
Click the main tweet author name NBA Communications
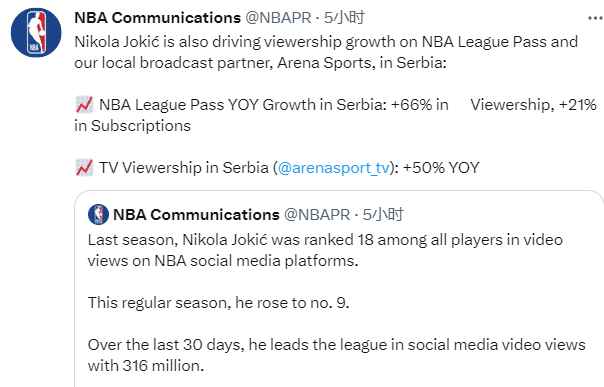pyautogui.click(x=157, y=18)
